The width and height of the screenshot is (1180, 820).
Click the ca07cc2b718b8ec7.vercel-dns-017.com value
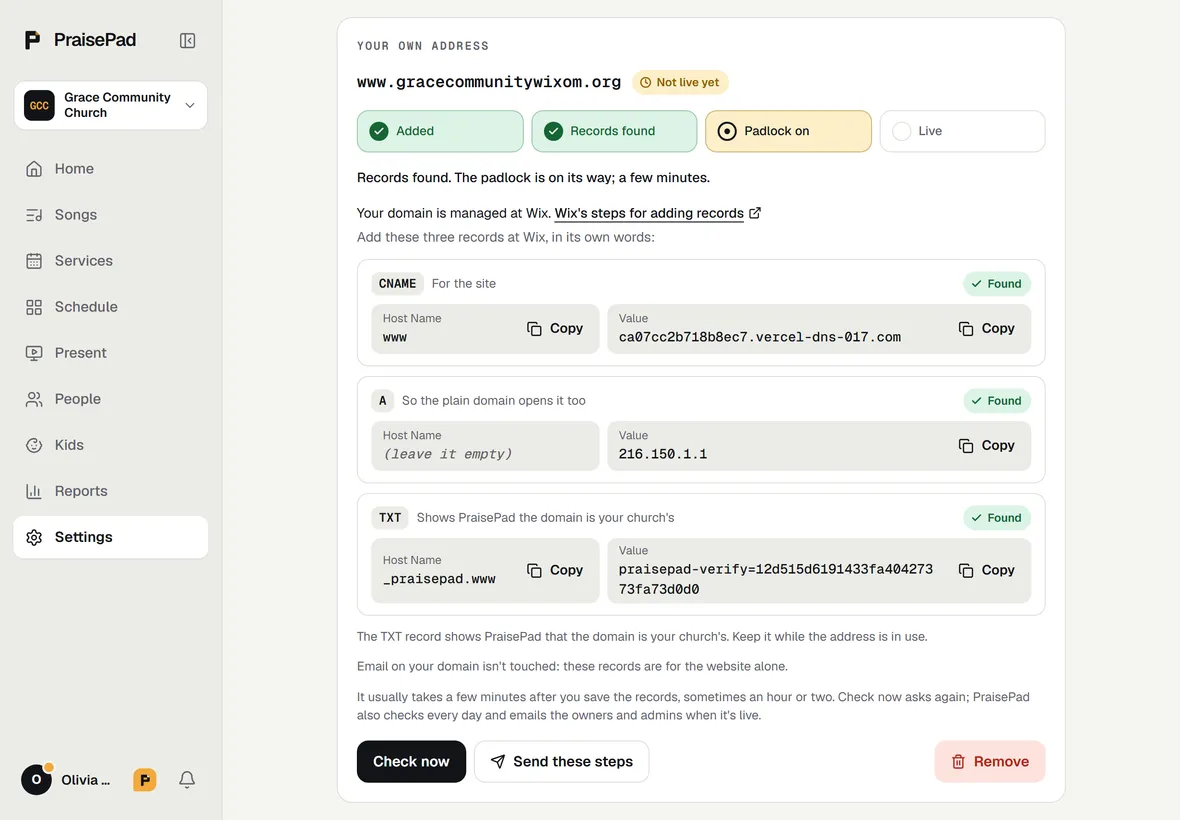(760, 337)
